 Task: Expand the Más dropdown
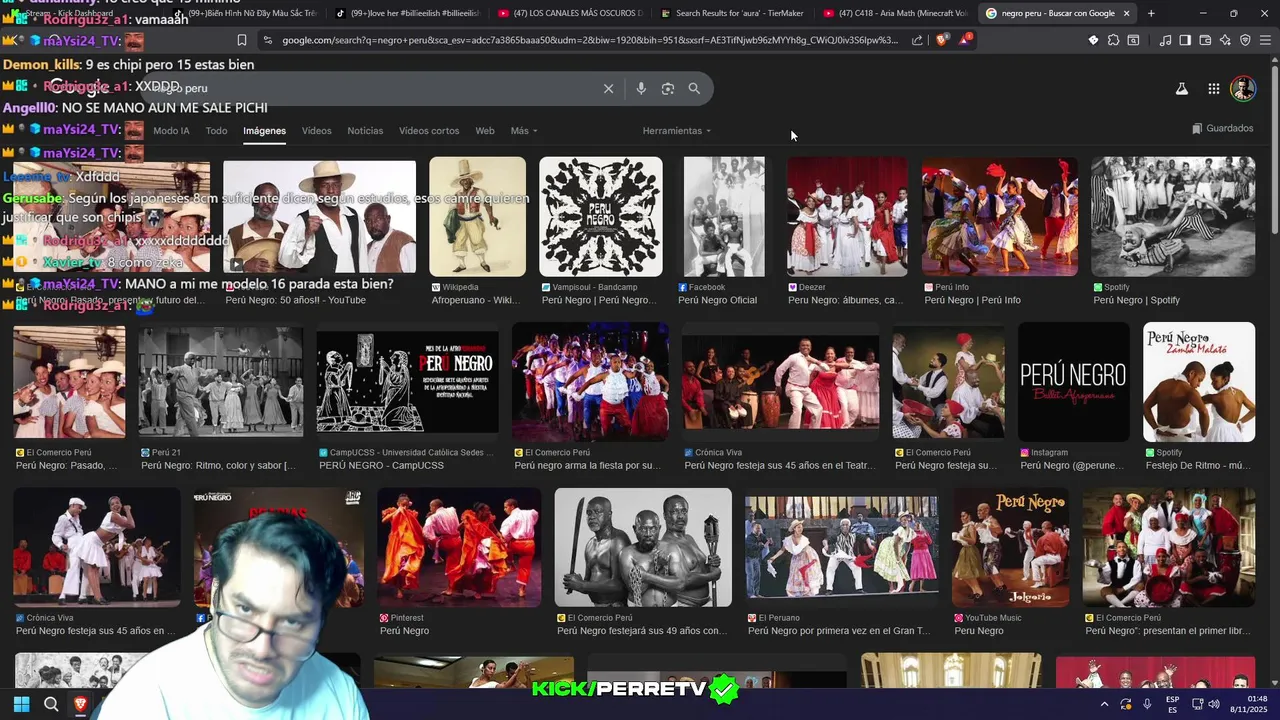tap(524, 131)
